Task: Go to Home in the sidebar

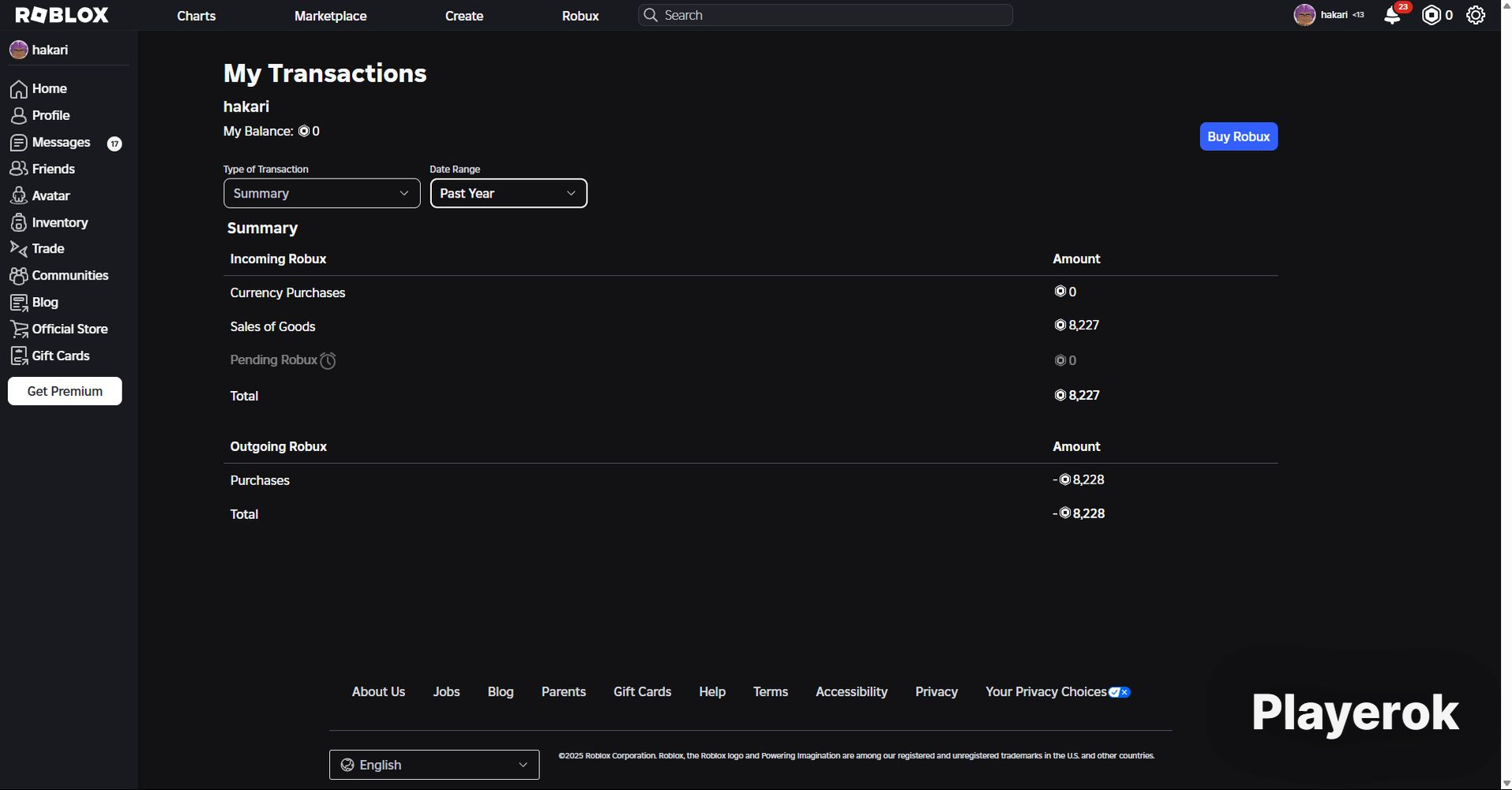Action: click(49, 89)
